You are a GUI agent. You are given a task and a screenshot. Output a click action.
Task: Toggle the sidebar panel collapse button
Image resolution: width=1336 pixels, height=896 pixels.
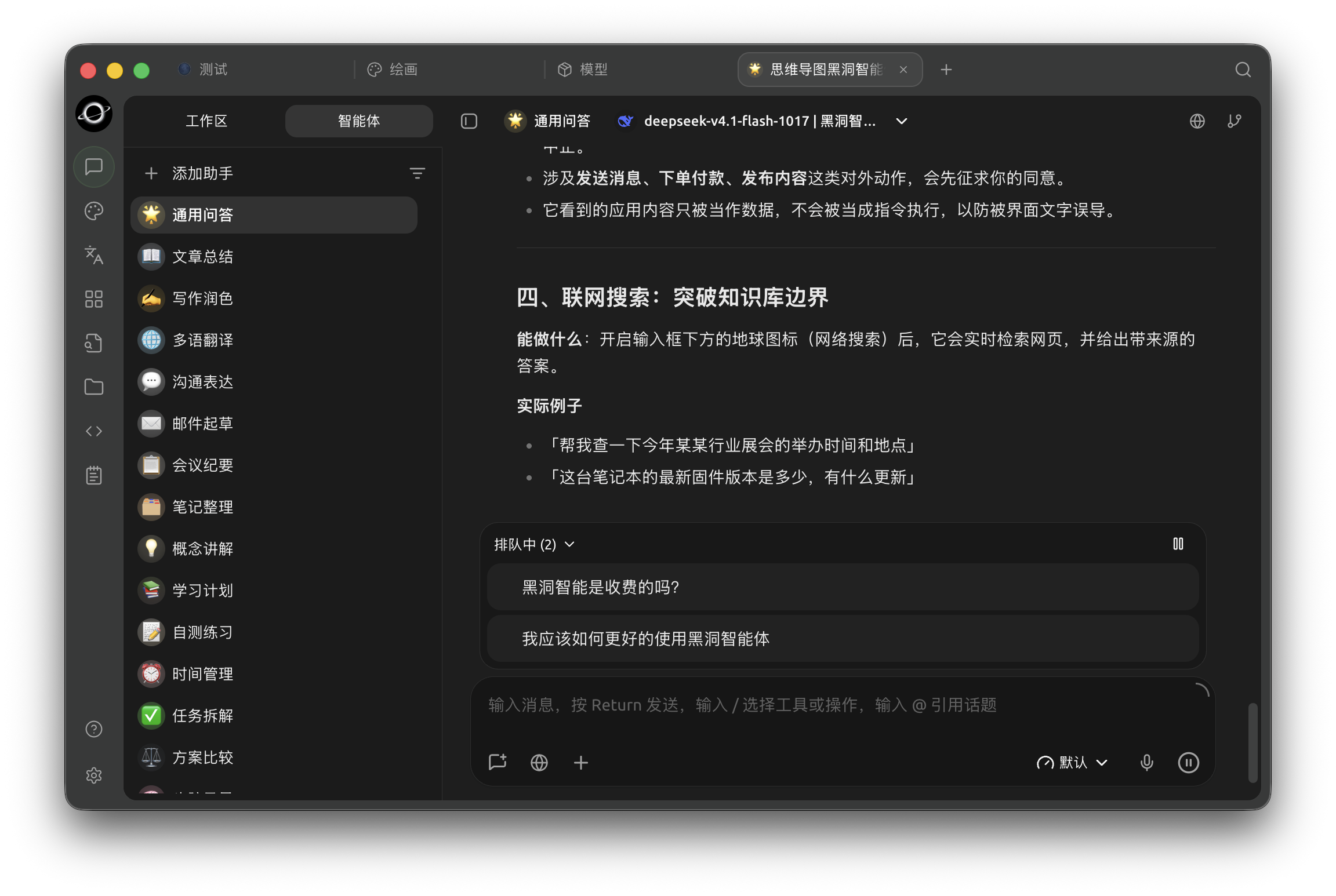click(x=469, y=121)
